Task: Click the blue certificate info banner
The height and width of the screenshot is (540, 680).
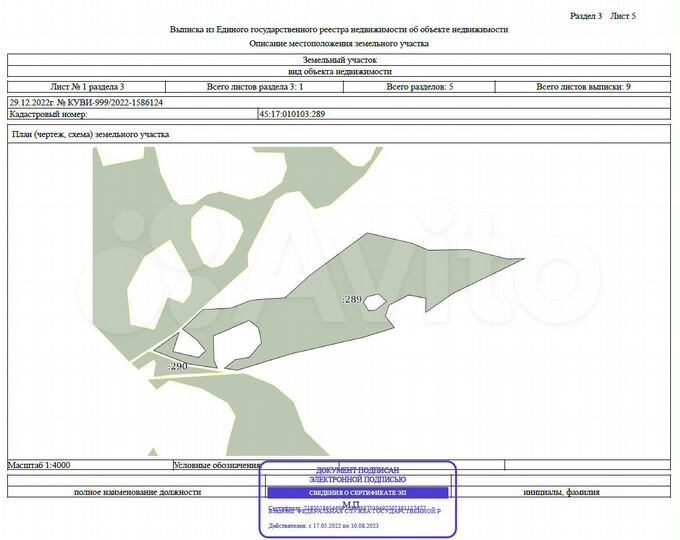Action: click(357, 493)
